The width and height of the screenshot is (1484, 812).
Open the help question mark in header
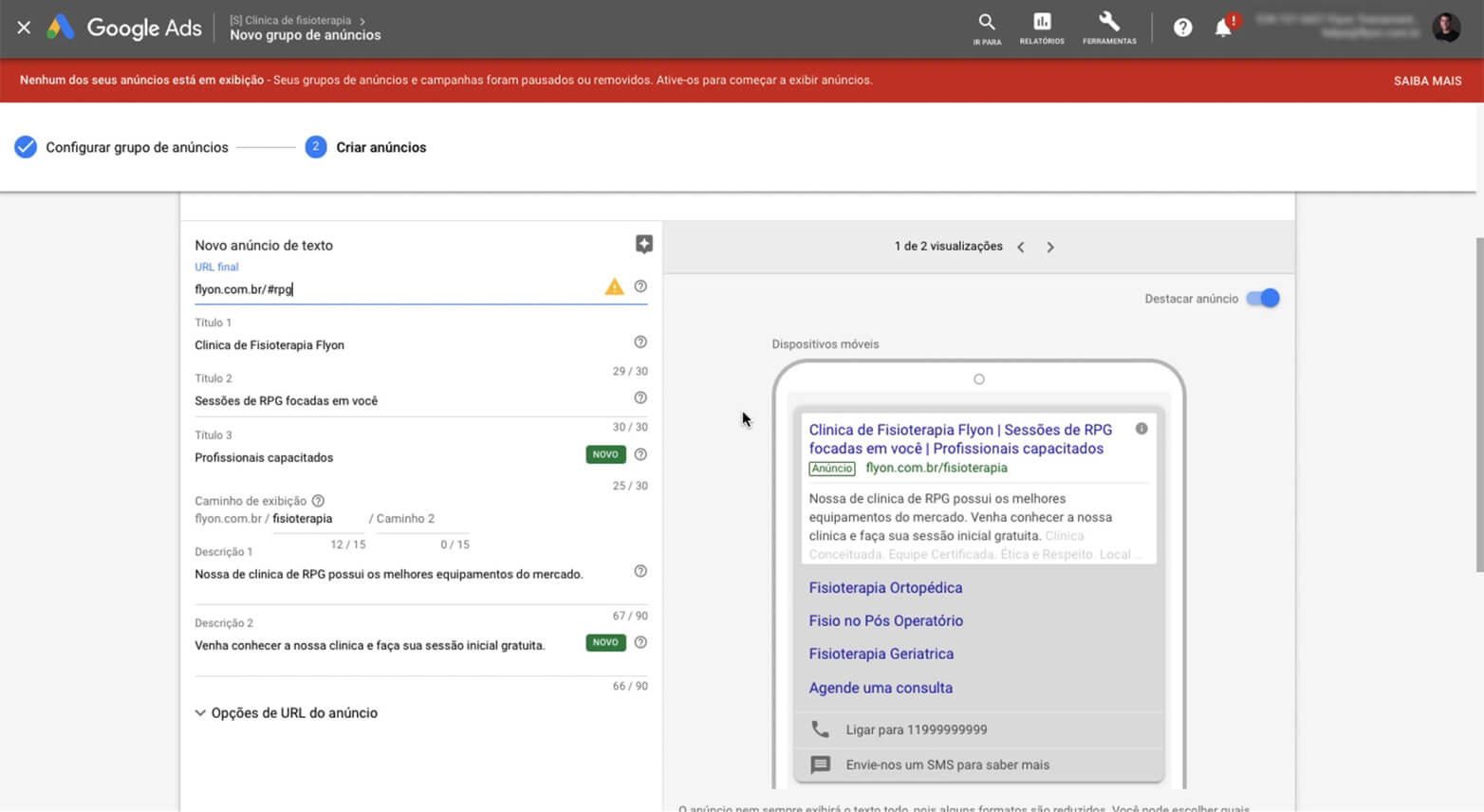point(1182,28)
